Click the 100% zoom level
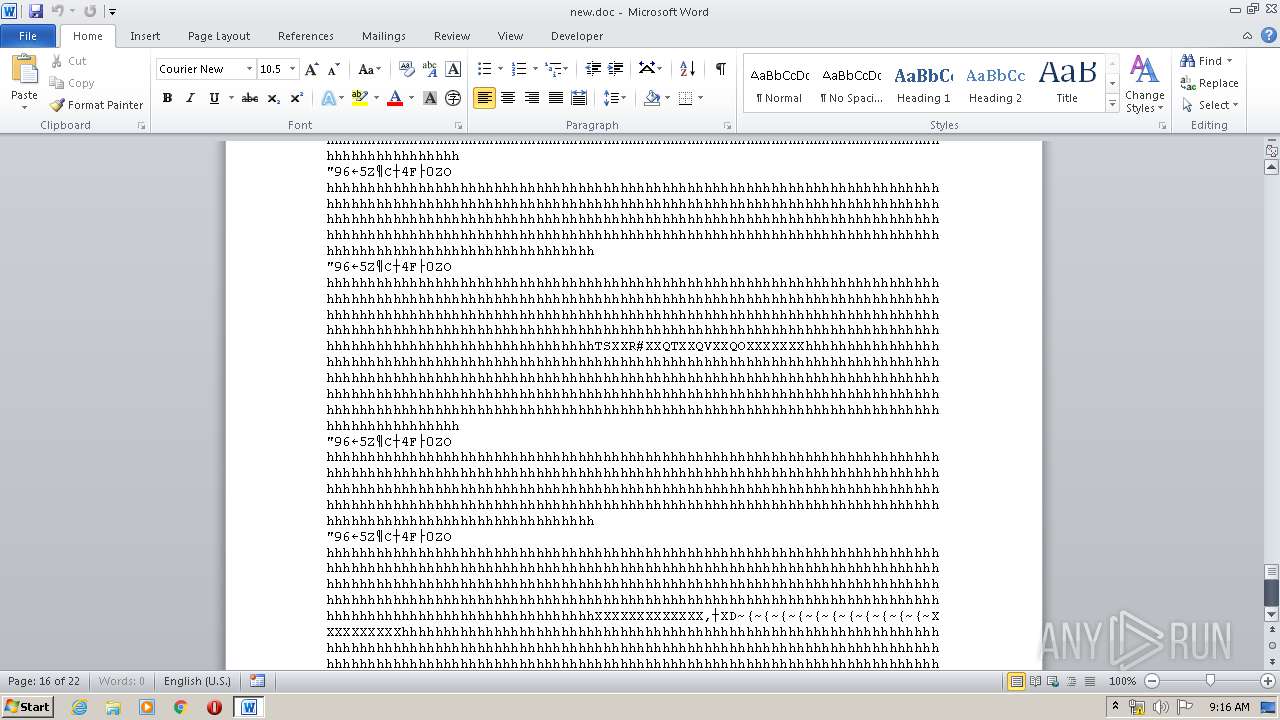 pyautogui.click(x=1122, y=681)
